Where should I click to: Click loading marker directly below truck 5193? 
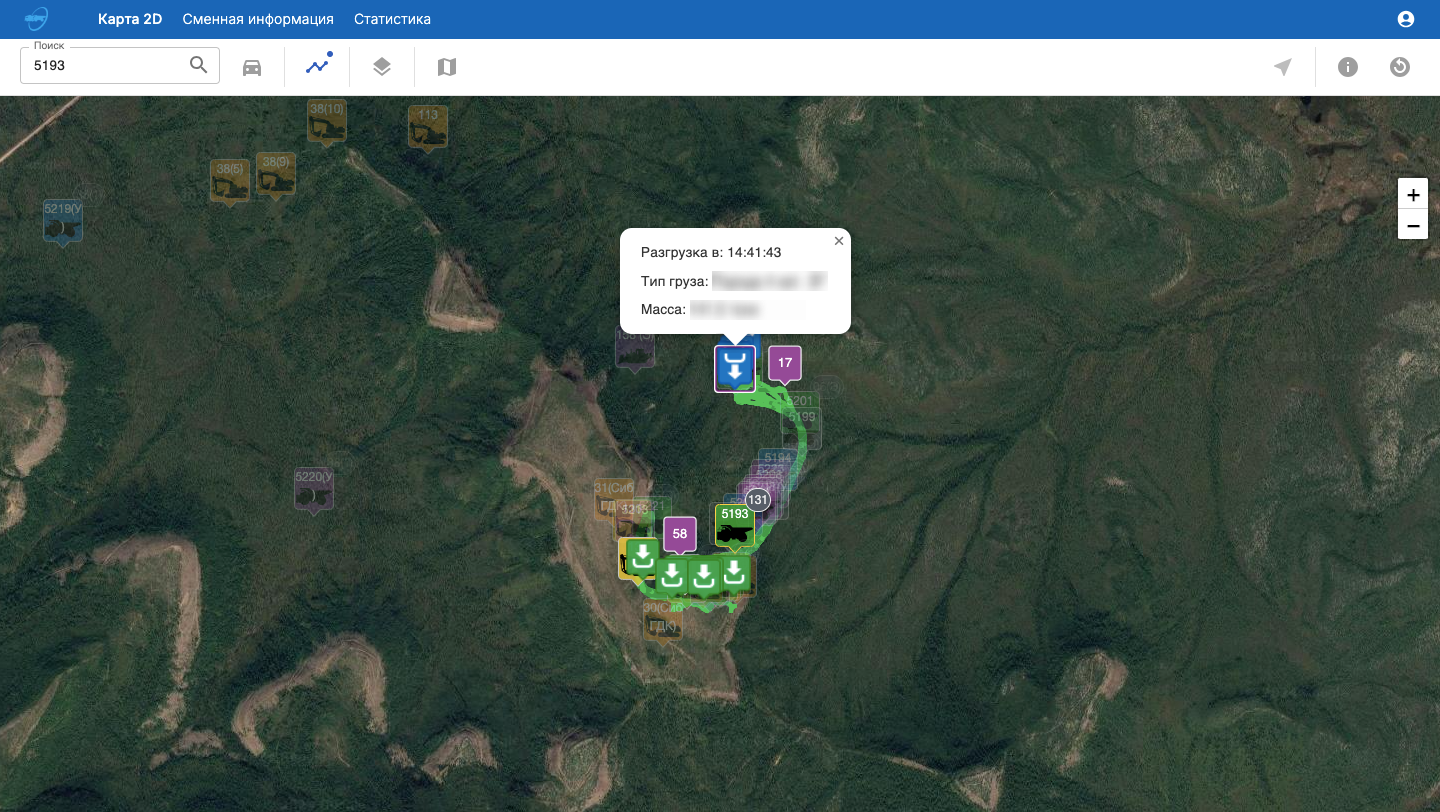coord(735,574)
